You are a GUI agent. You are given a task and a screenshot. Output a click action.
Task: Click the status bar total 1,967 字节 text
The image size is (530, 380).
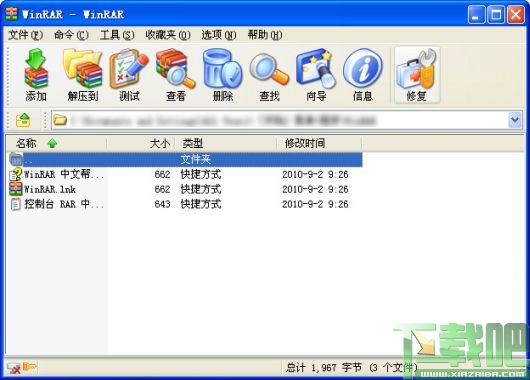(x=324, y=367)
